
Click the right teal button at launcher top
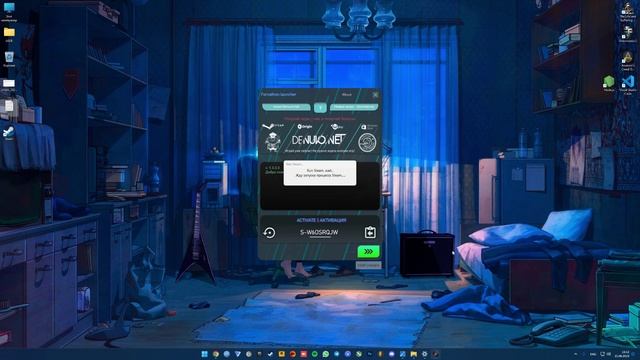(353, 107)
